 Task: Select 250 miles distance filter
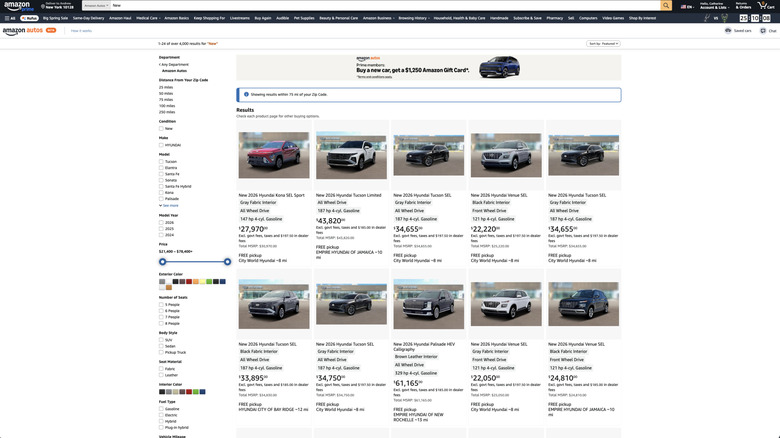pyautogui.click(x=167, y=112)
